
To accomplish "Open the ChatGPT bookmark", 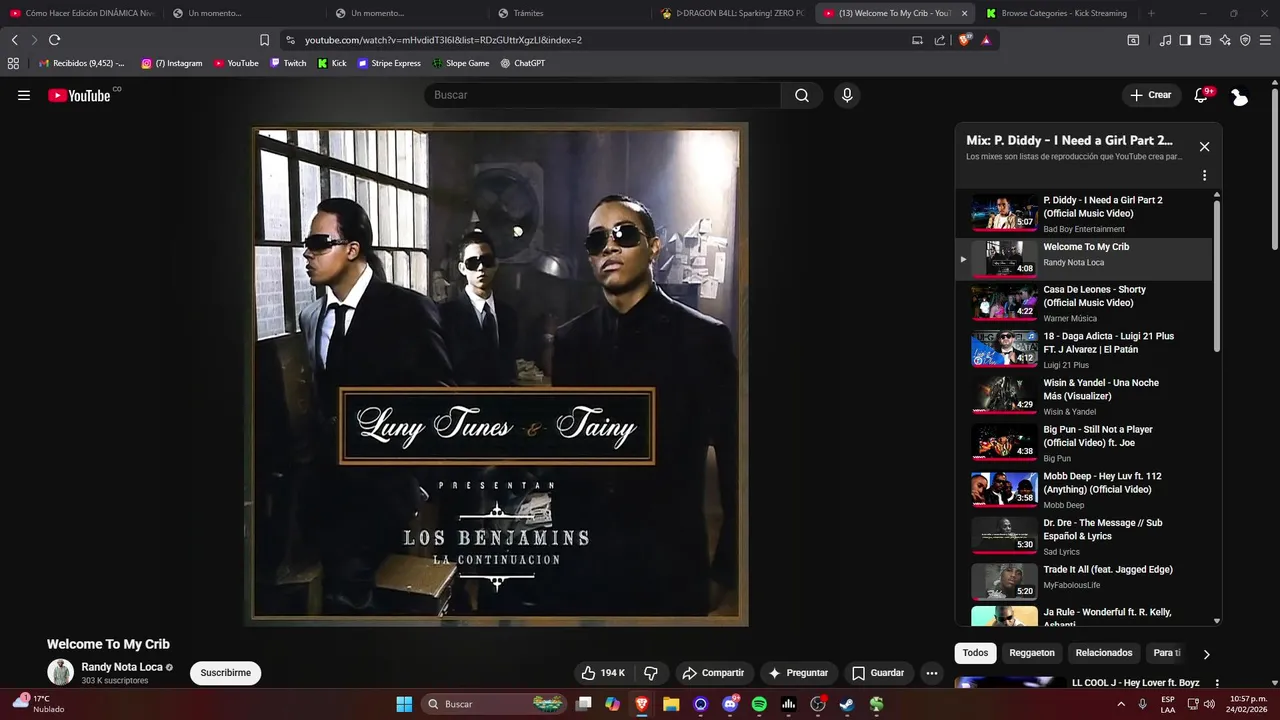I will 522,63.
